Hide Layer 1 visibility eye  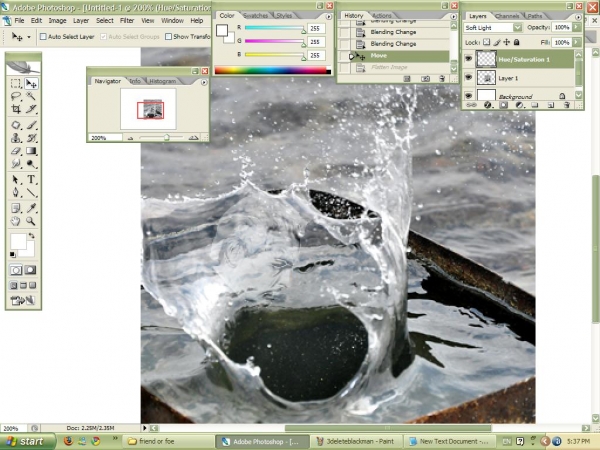468,78
